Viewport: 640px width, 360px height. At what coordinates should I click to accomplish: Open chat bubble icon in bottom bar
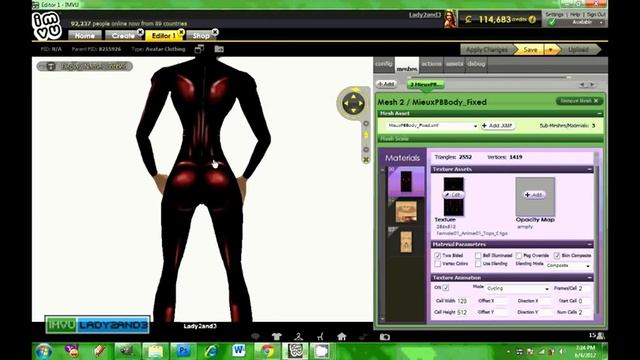pyautogui.click(x=256, y=336)
